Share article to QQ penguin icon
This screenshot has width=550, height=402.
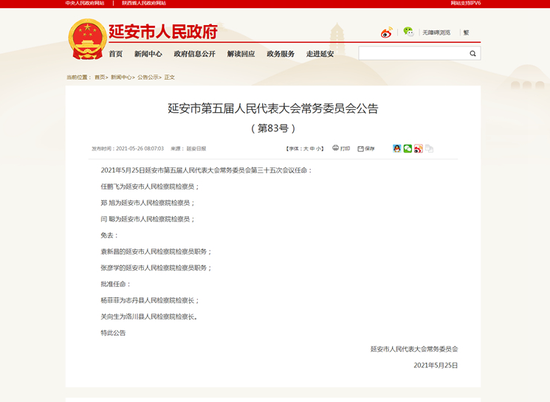point(397,148)
